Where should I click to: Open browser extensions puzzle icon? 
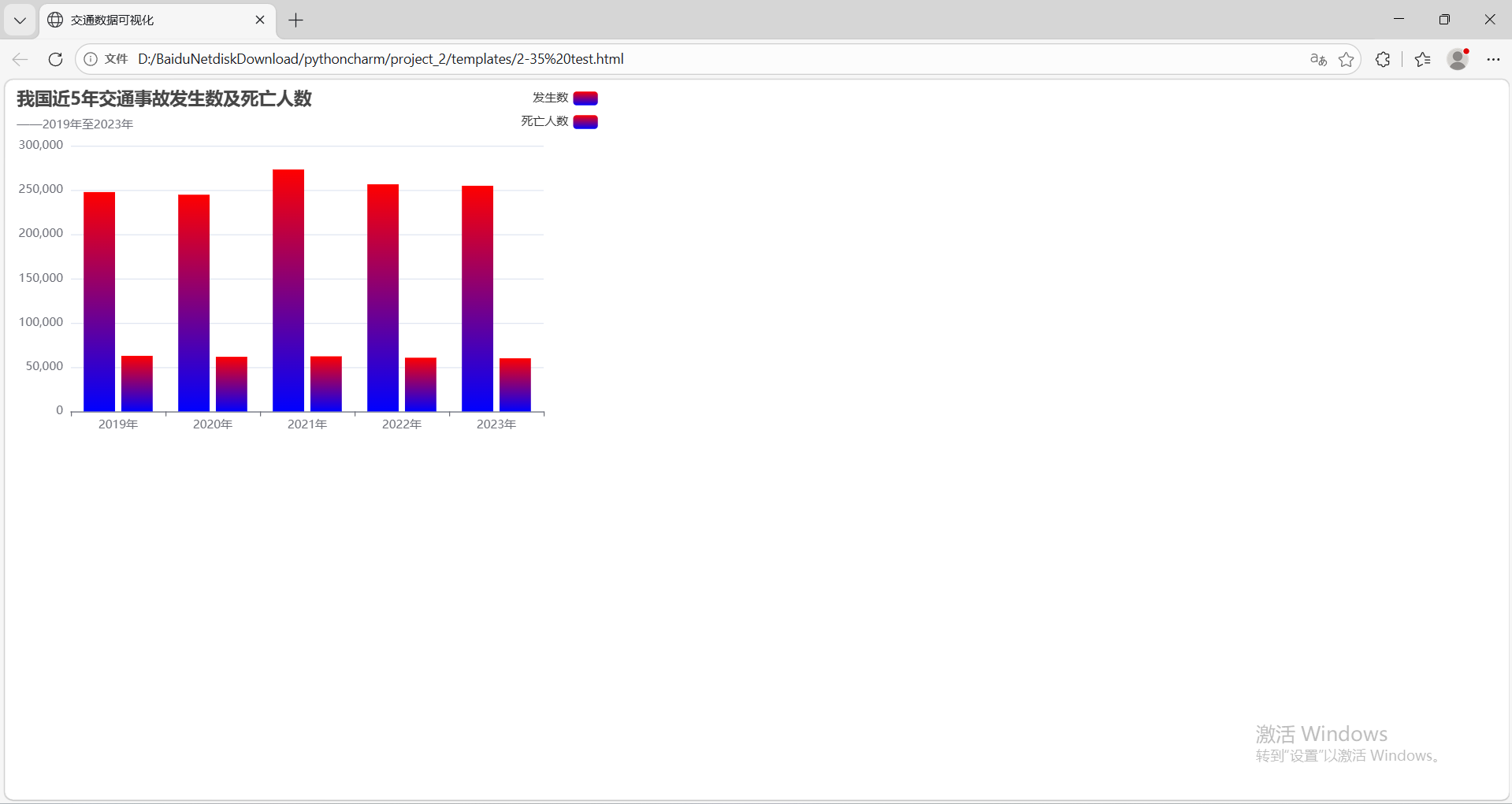pyautogui.click(x=1383, y=59)
